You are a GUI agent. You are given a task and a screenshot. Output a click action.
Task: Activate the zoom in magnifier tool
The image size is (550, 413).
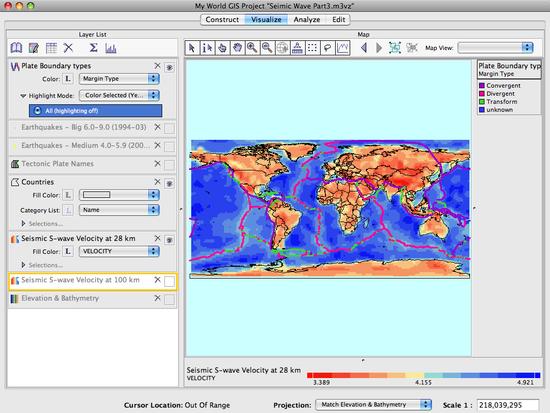pyautogui.click(x=252, y=48)
